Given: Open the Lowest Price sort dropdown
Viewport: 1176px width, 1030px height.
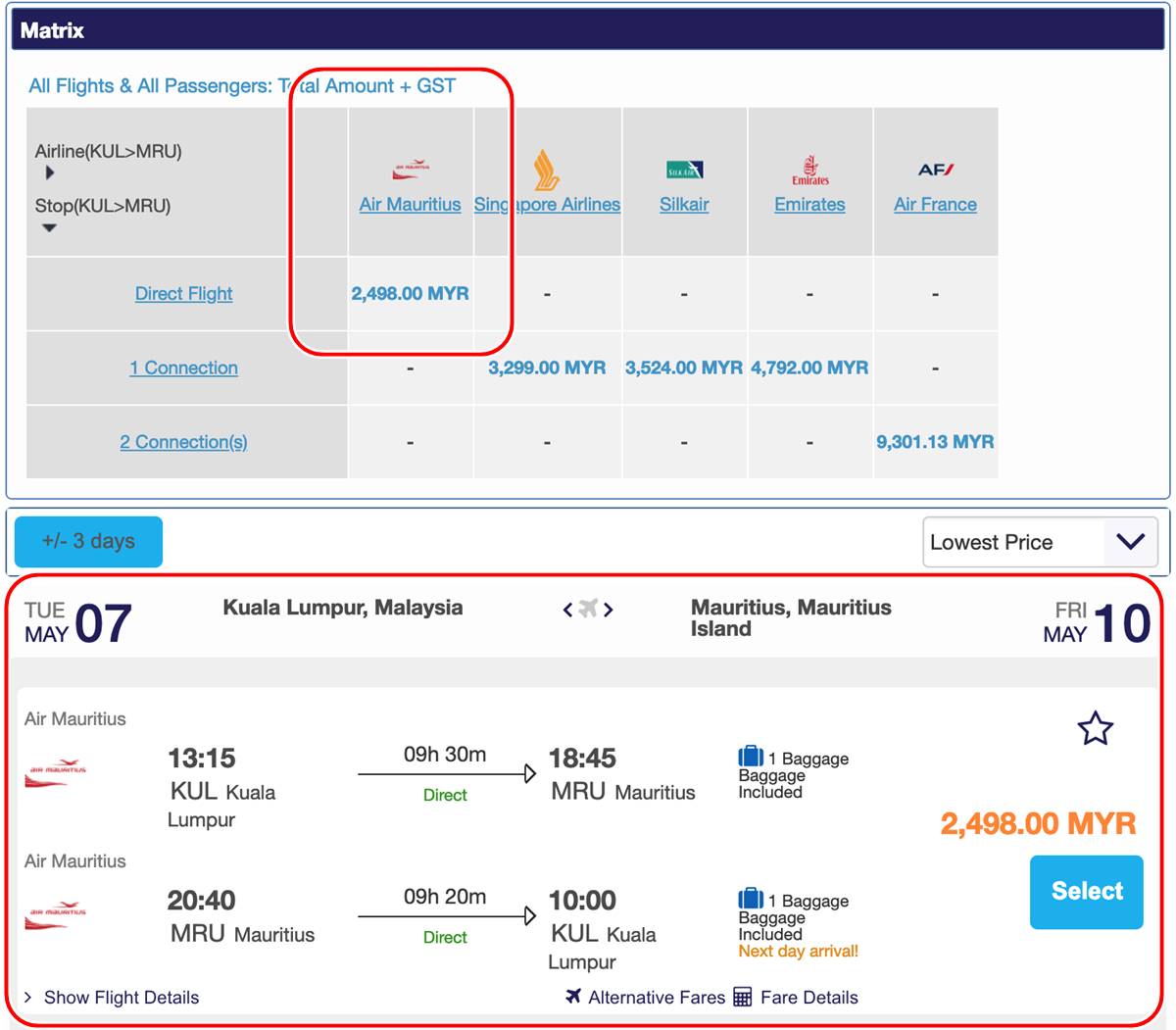Looking at the screenshot, I should (1041, 542).
